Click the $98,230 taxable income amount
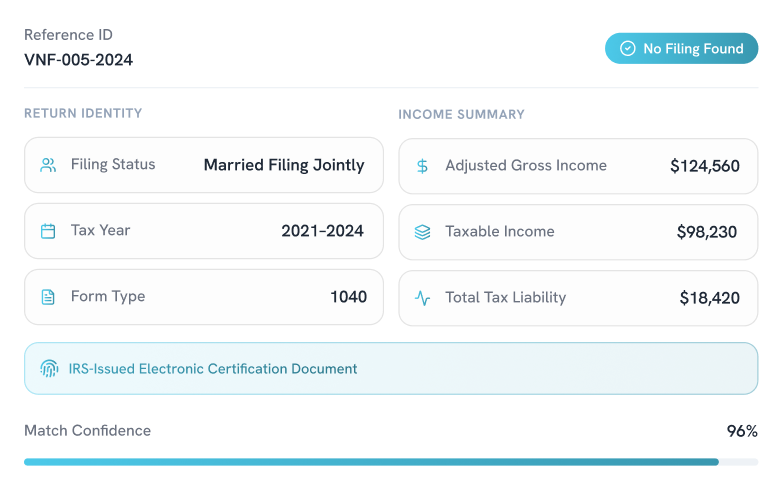 pyautogui.click(x=707, y=232)
